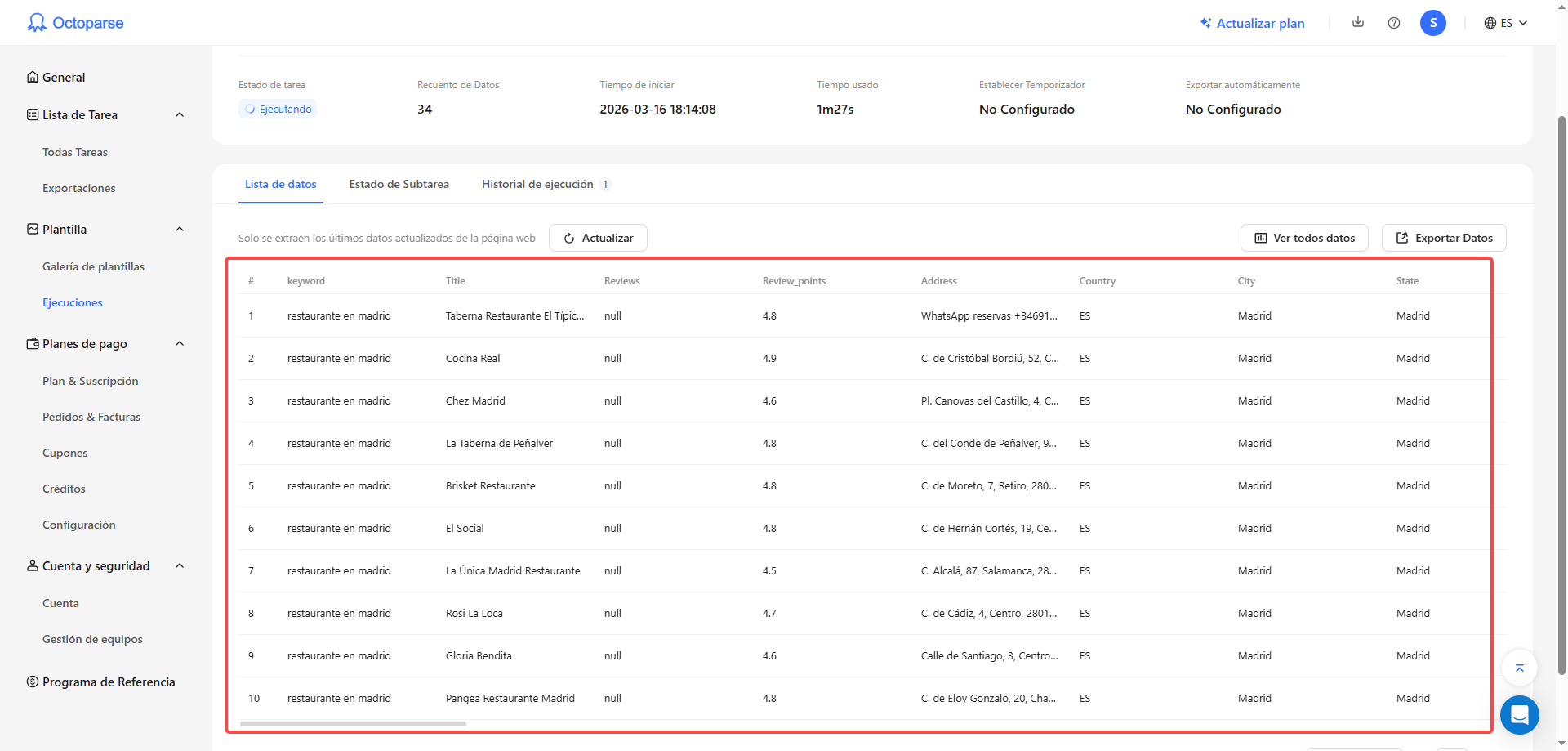1568x751 pixels.
Task: Click the scroll-to-top arrow button
Action: coord(1519,668)
